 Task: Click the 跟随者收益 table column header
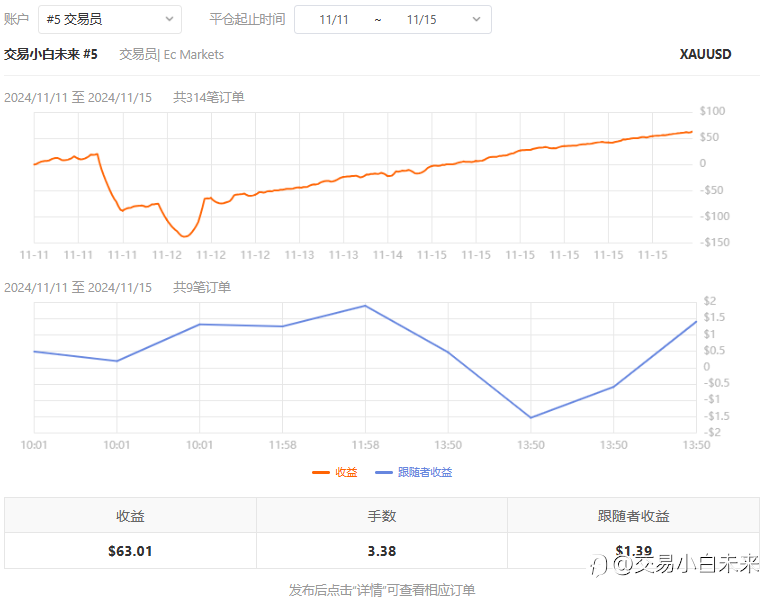tap(633, 516)
